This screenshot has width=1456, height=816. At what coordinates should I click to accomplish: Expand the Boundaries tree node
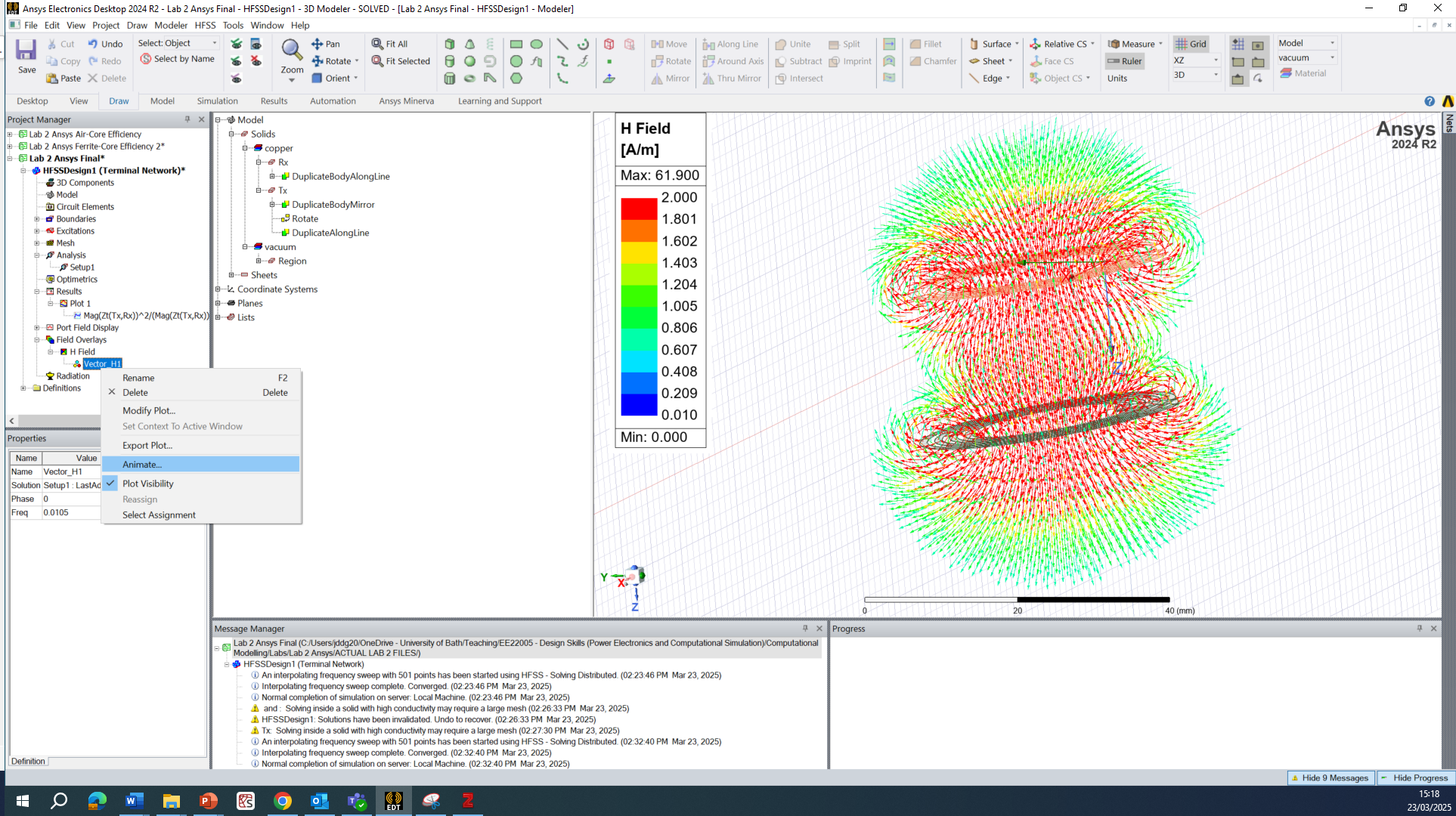pyautogui.click(x=37, y=219)
